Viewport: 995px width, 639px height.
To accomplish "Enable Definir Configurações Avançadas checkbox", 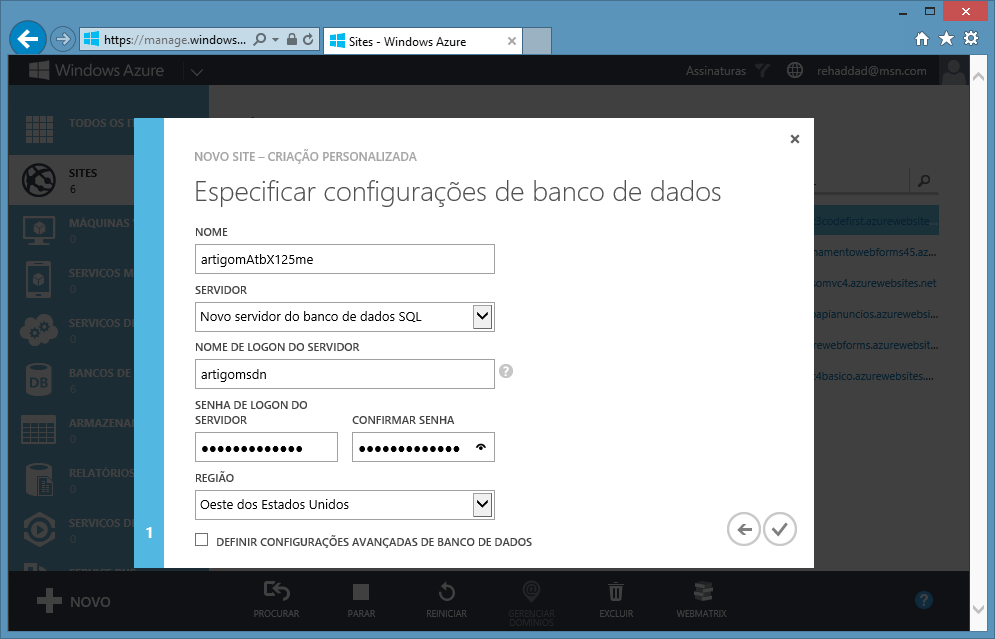I will click(x=202, y=539).
